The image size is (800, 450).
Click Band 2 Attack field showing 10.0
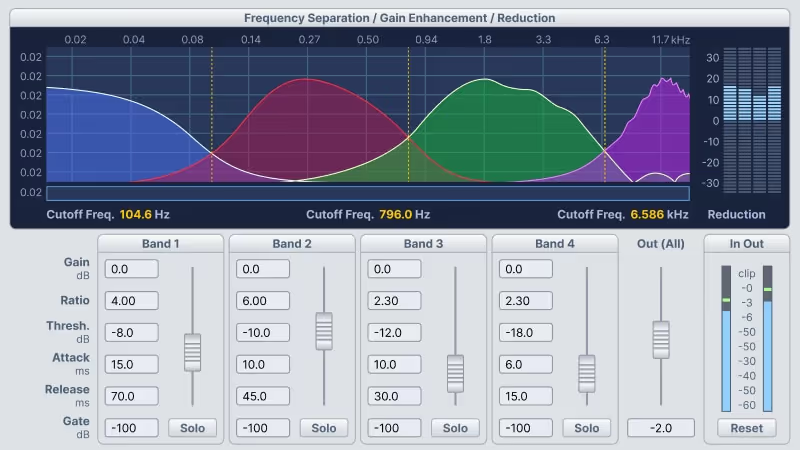(x=263, y=364)
